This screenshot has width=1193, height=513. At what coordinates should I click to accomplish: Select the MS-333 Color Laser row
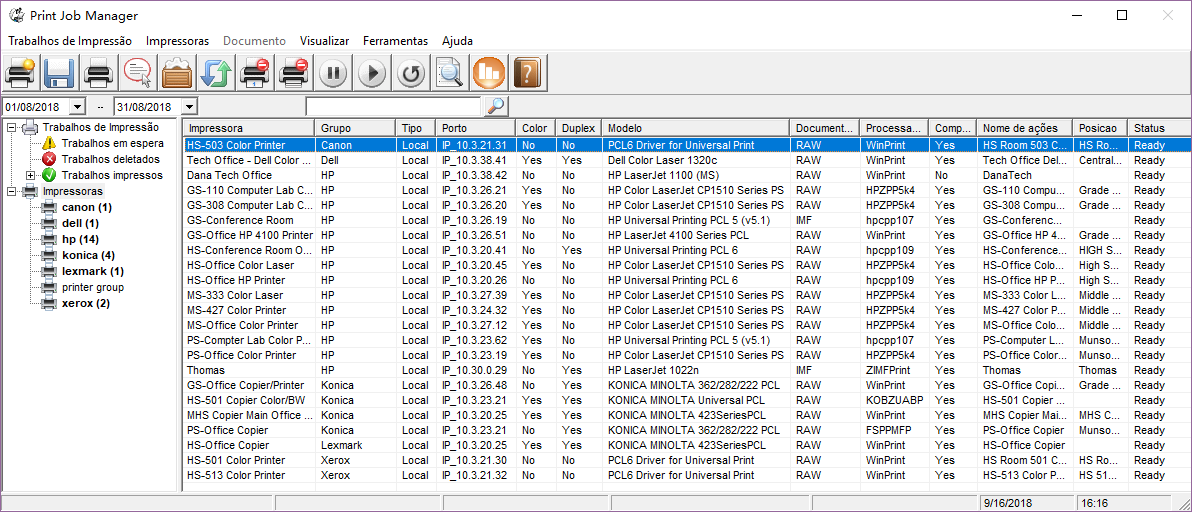coord(687,295)
